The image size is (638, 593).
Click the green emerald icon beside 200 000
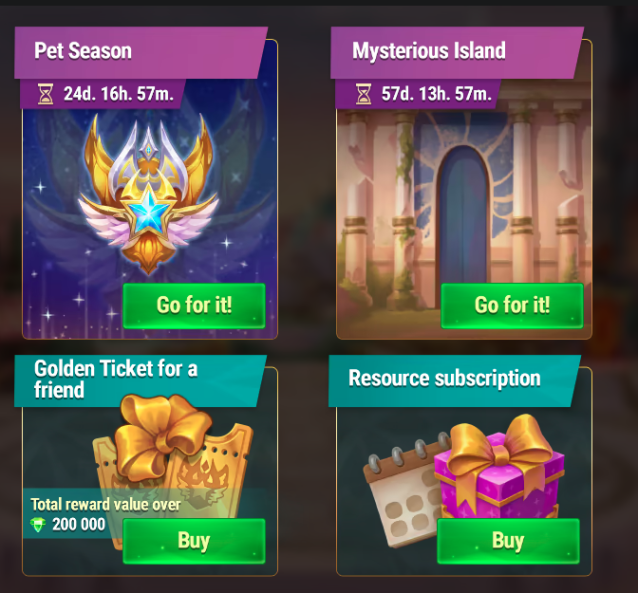click(38, 525)
